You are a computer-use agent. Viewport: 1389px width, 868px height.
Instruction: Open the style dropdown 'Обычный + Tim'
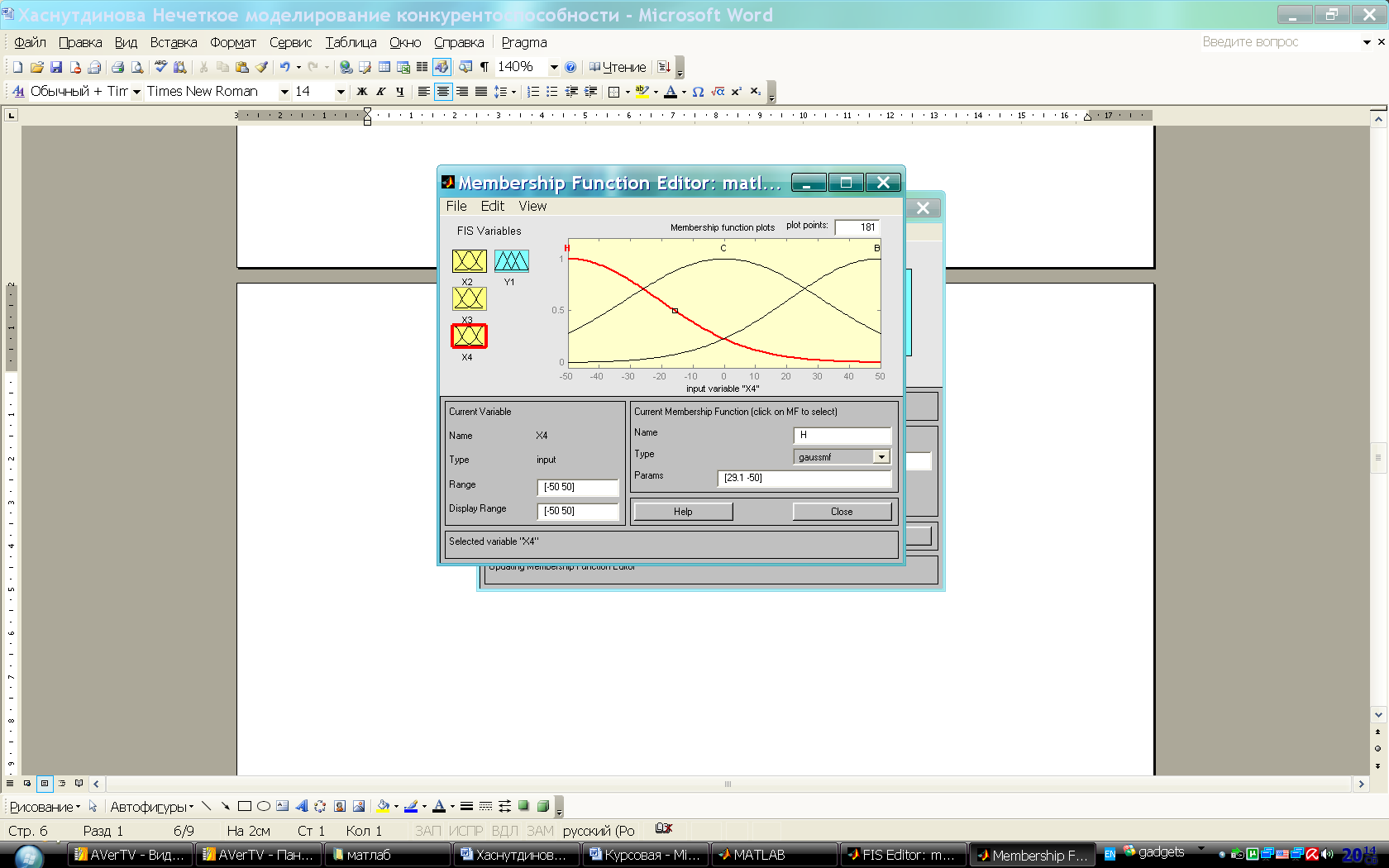(137, 92)
